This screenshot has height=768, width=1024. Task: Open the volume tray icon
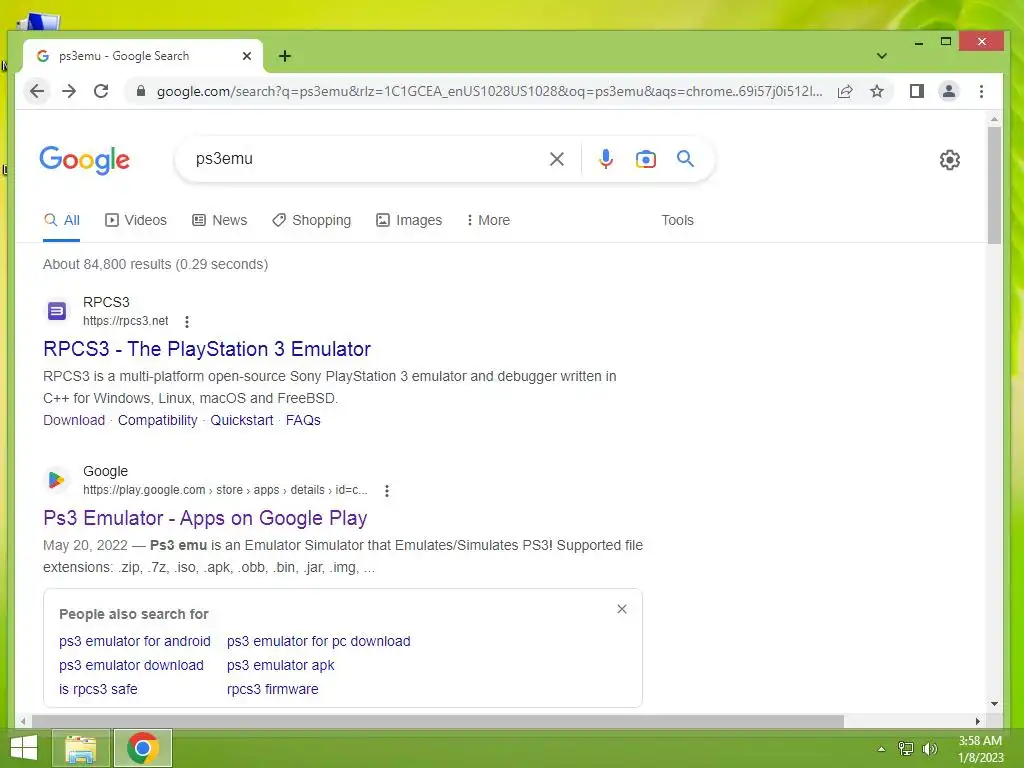coord(929,749)
